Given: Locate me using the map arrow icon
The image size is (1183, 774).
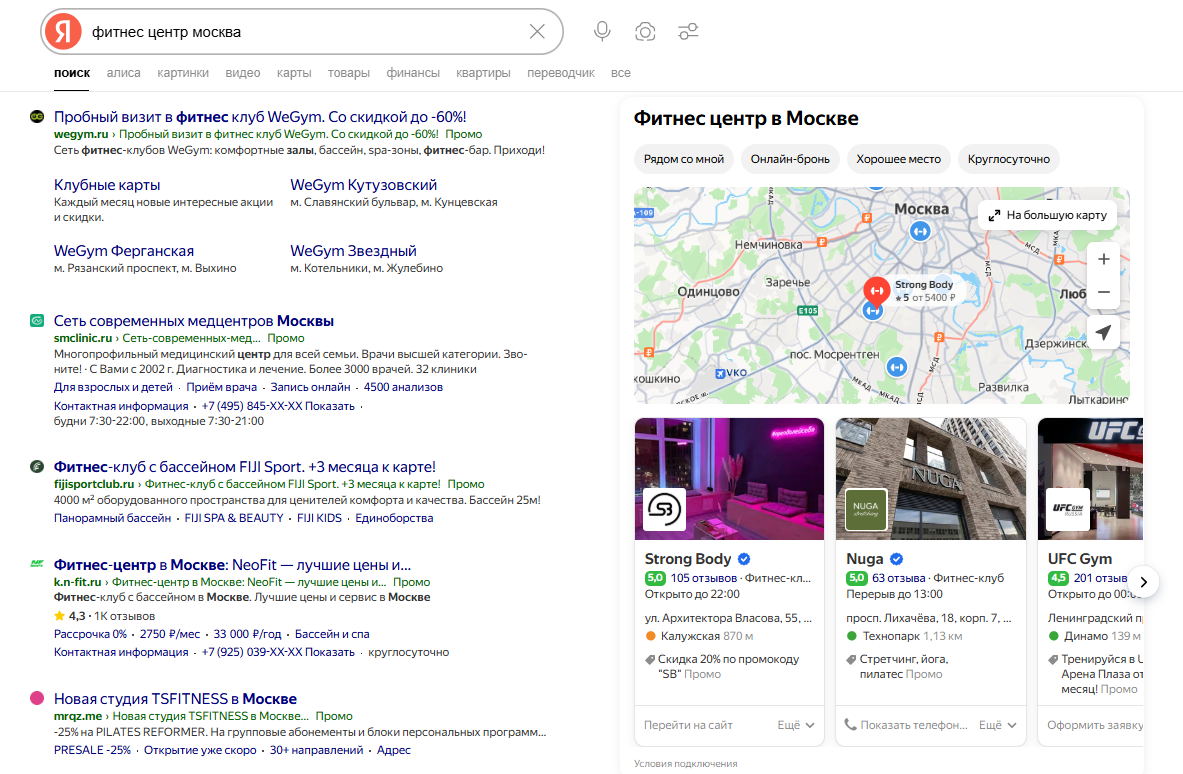Looking at the screenshot, I should [1103, 332].
